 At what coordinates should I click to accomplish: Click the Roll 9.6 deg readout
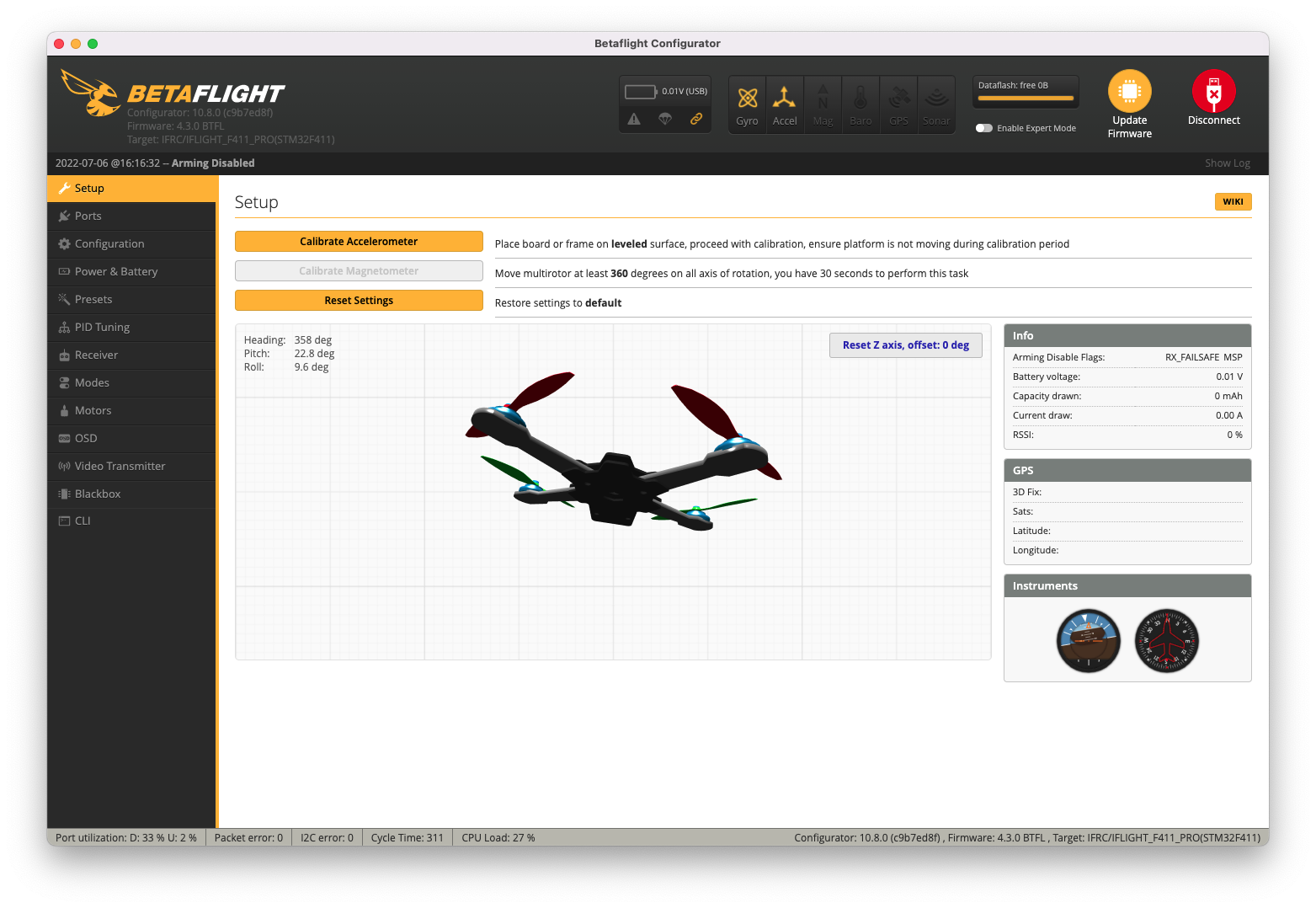[286, 367]
